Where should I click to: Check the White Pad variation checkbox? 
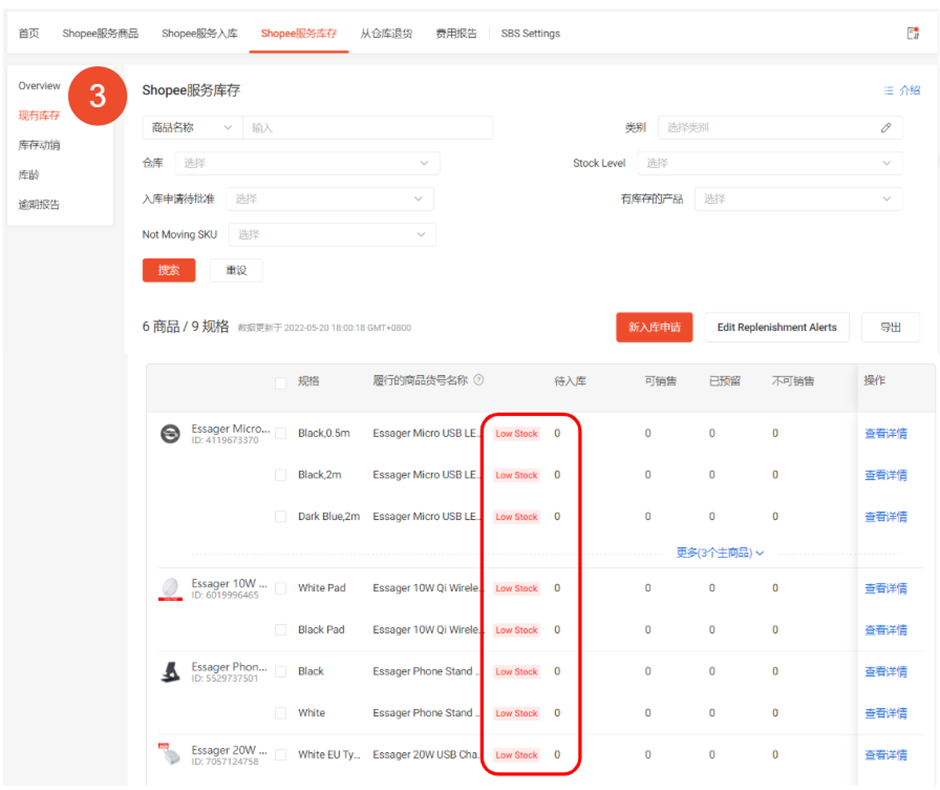(x=281, y=588)
